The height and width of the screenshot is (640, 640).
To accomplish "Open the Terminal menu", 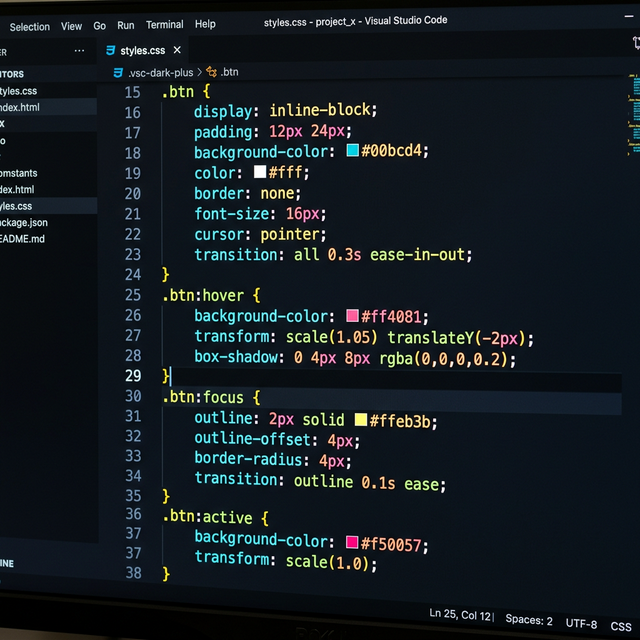I will (164, 24).
